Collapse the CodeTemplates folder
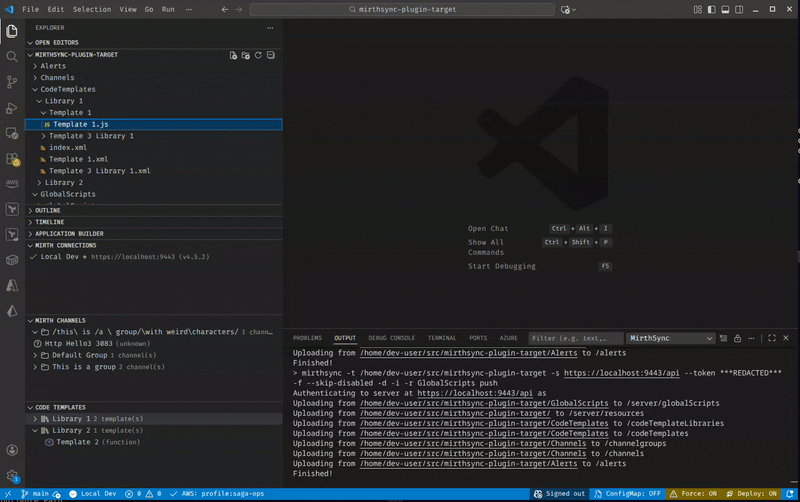800x502 pixels. tap(154, 89)
